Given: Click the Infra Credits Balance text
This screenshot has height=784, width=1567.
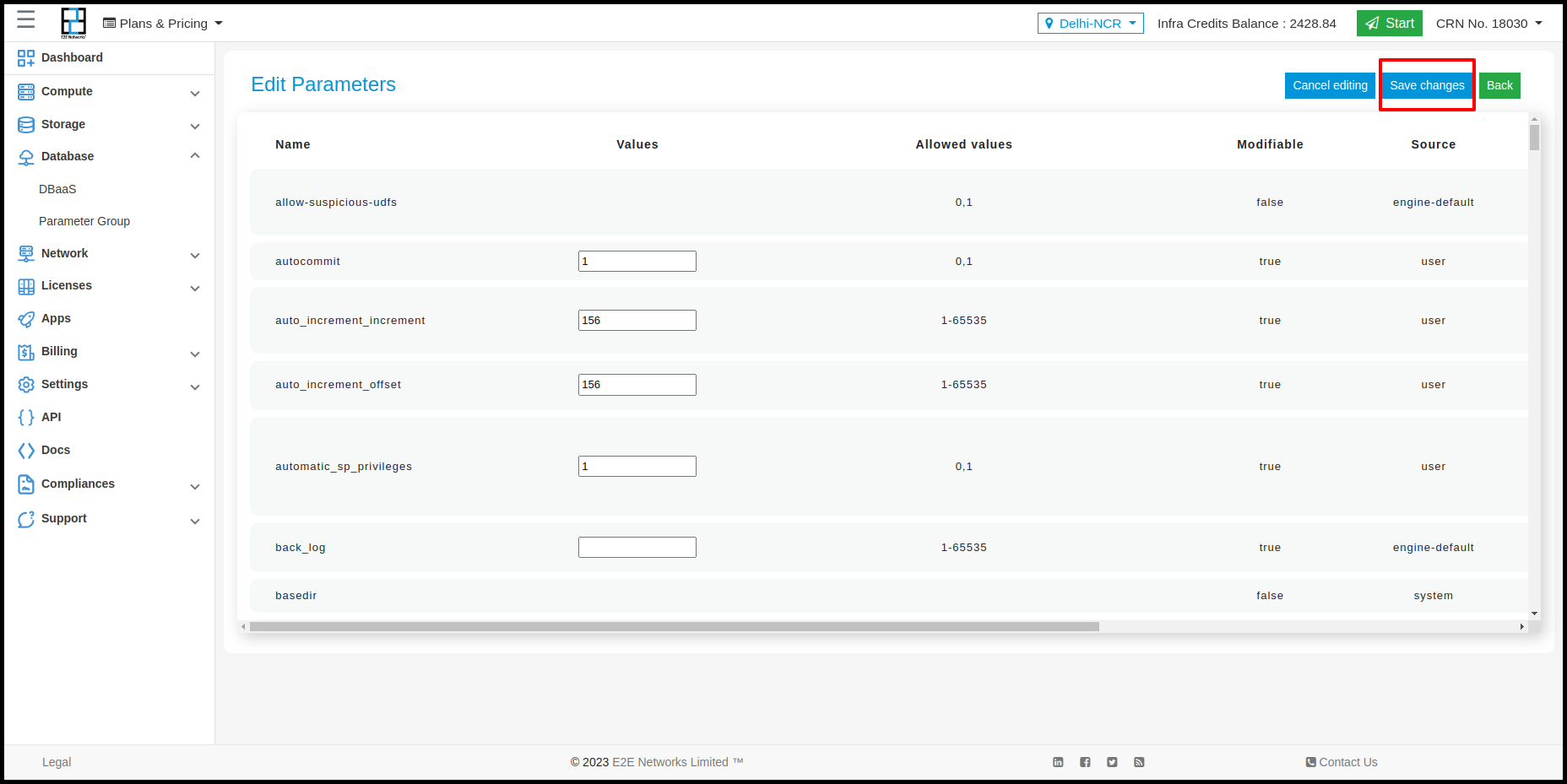Looking at the screenshot, I should pyautogui.click(x=1247, y=24).
